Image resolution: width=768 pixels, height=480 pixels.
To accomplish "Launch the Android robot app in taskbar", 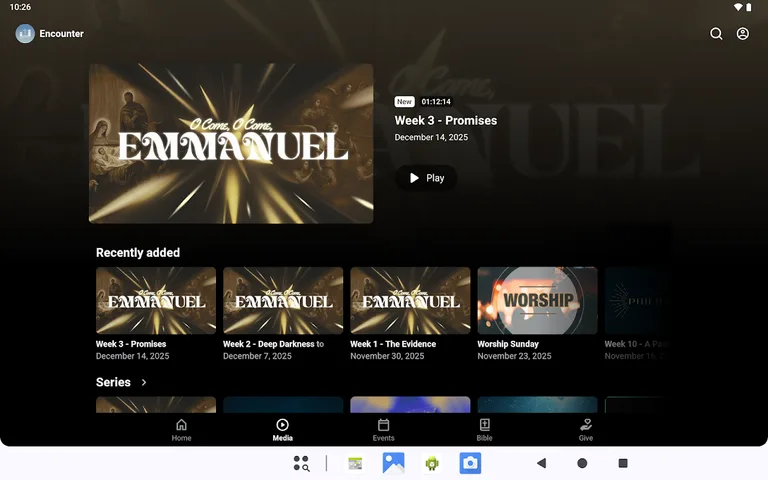I will 432,463.
